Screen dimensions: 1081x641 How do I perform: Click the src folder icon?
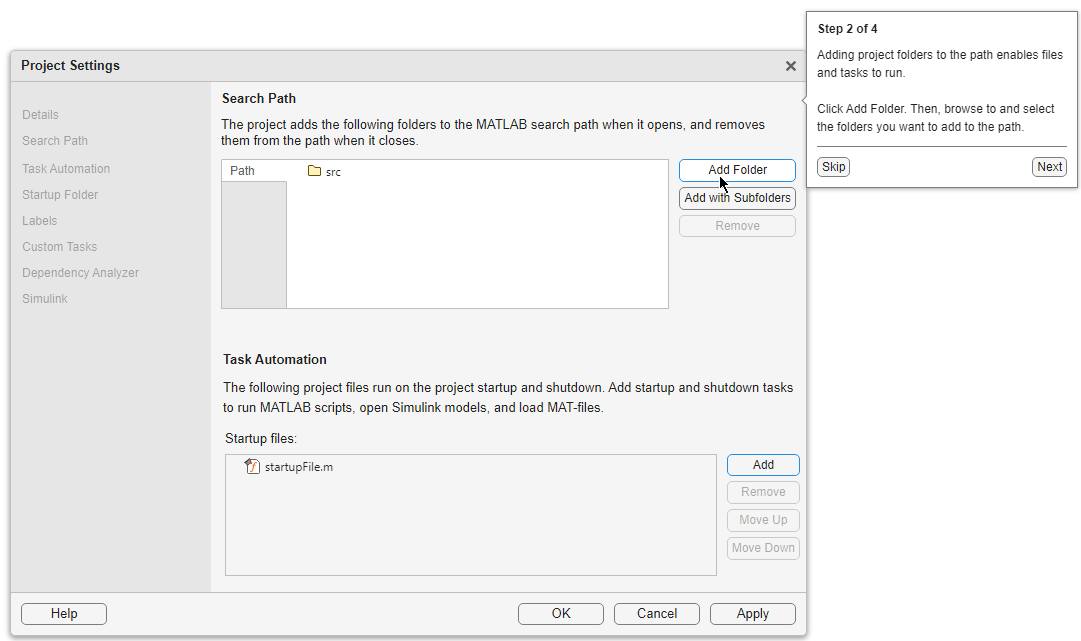tap(314, 172)
